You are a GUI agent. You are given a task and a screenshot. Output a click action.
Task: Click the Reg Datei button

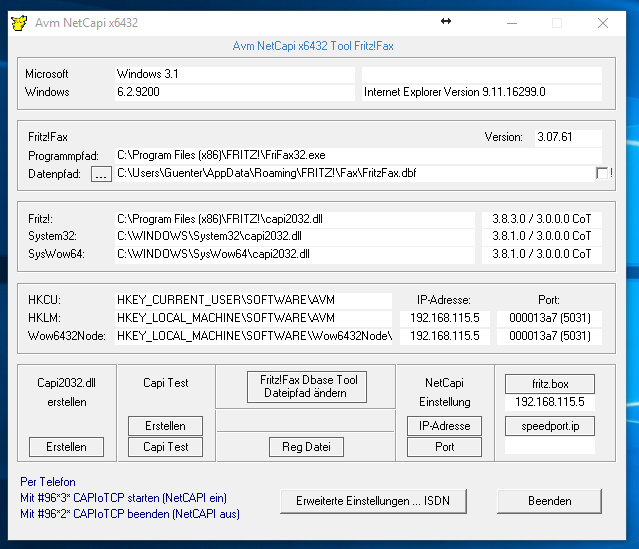pos(306,447)
